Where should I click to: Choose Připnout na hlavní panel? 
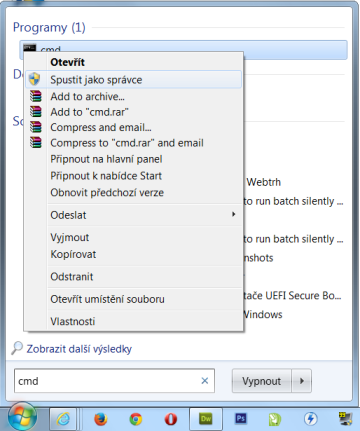pos(133,159)
